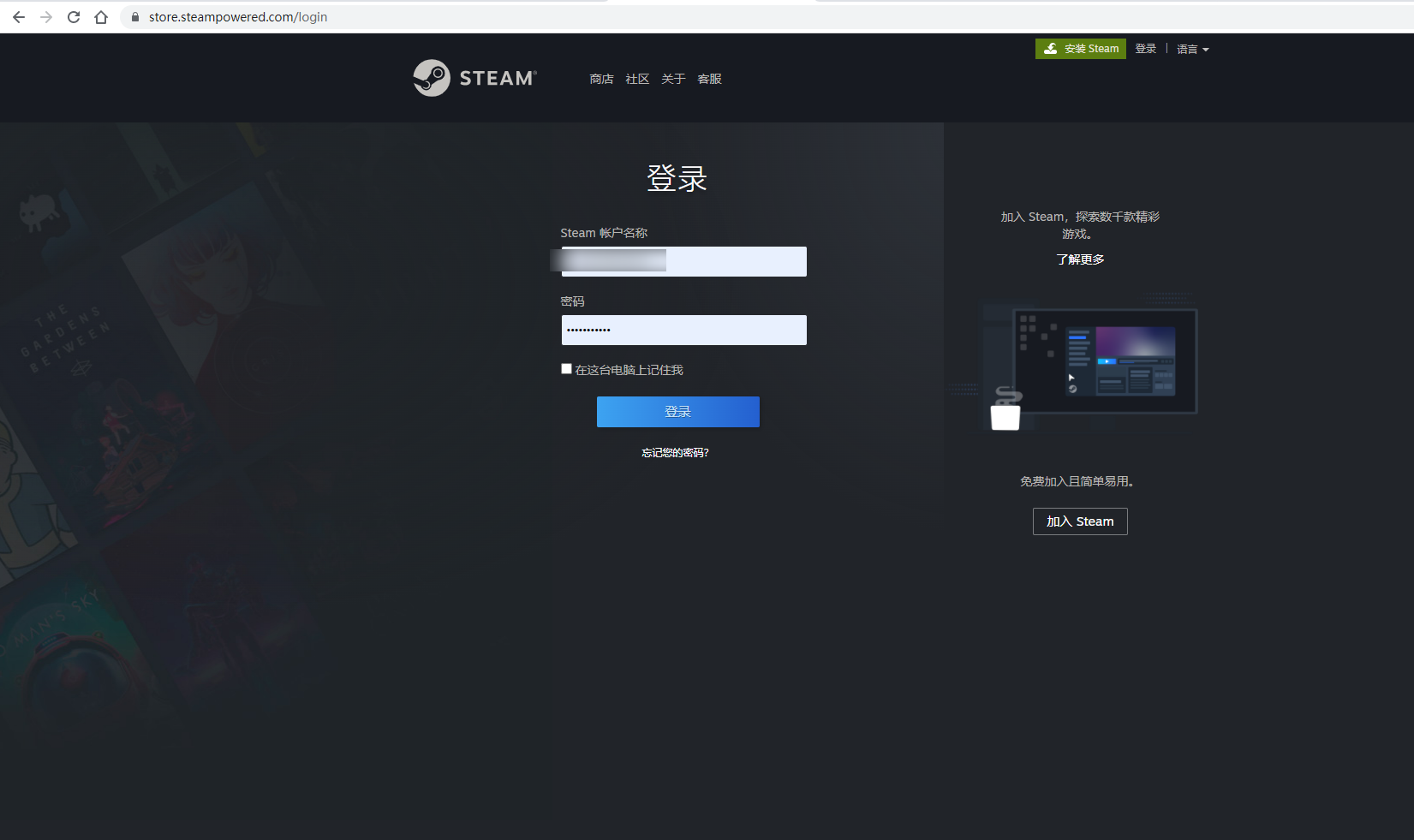Click the browser home icon
The height and width of the screenshot is (840, 1414).
click(101, 17)
